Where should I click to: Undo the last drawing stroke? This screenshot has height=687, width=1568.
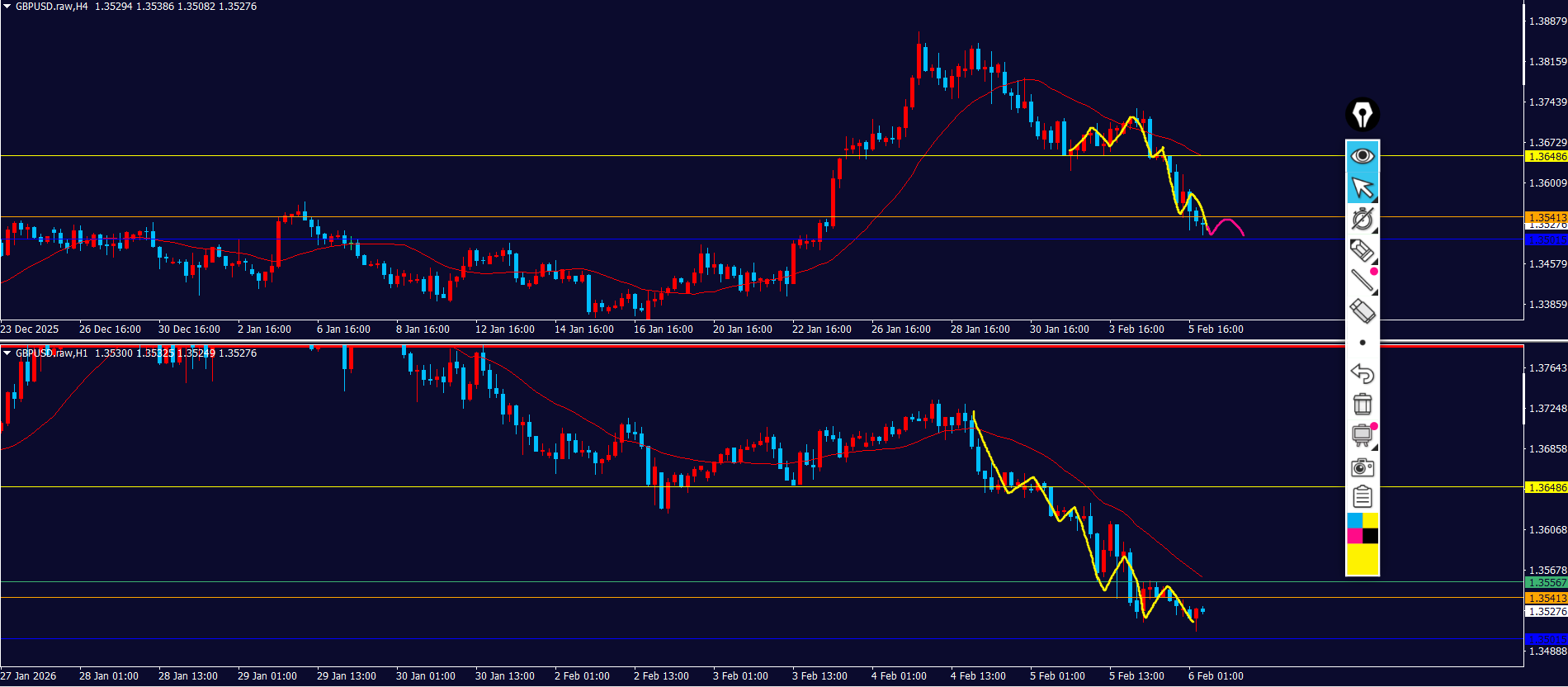tap(1363, 373)
